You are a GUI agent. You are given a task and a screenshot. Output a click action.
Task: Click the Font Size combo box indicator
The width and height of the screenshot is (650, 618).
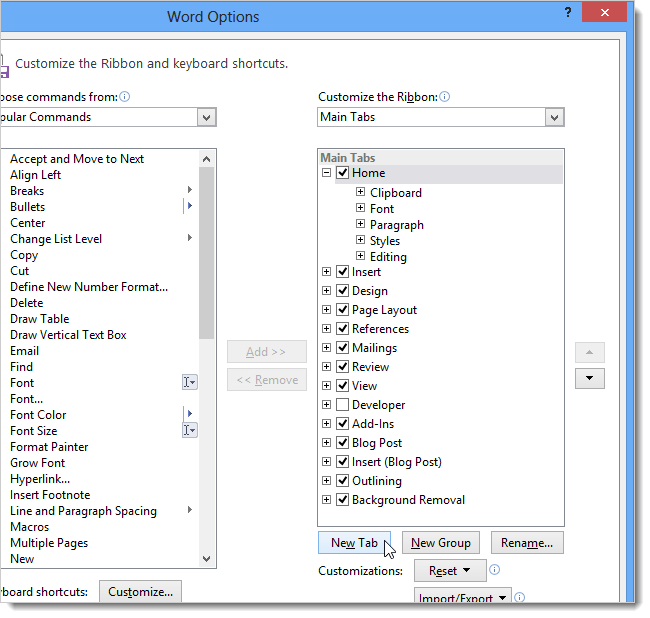[x=190, y=430]
